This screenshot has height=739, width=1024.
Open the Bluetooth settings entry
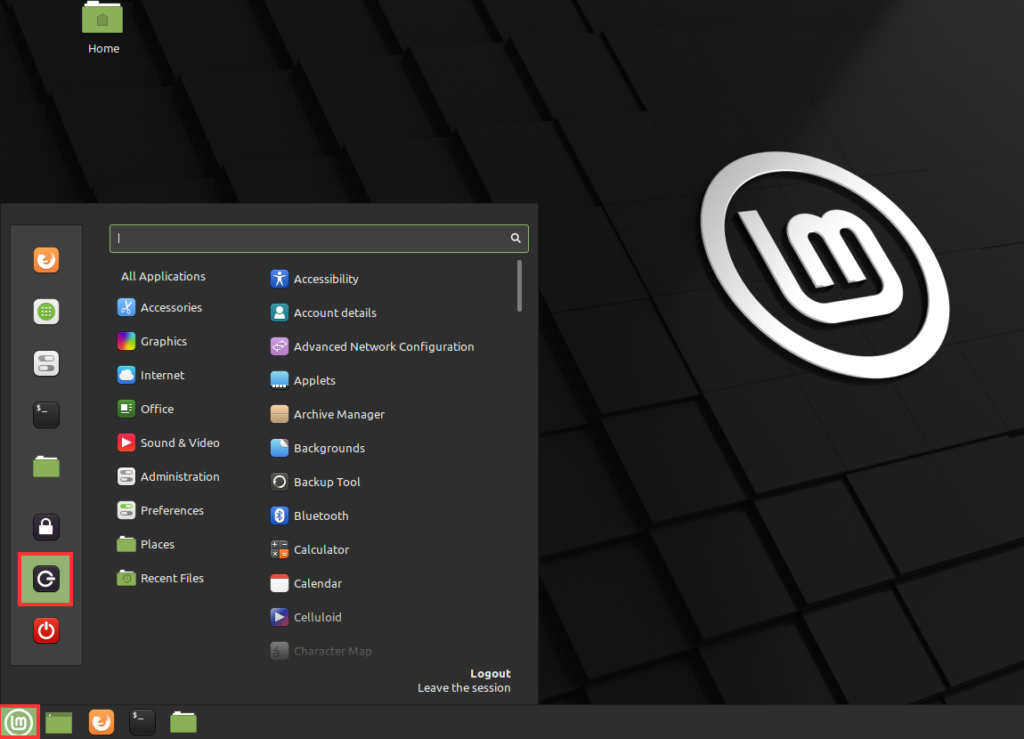coord(318,515)
